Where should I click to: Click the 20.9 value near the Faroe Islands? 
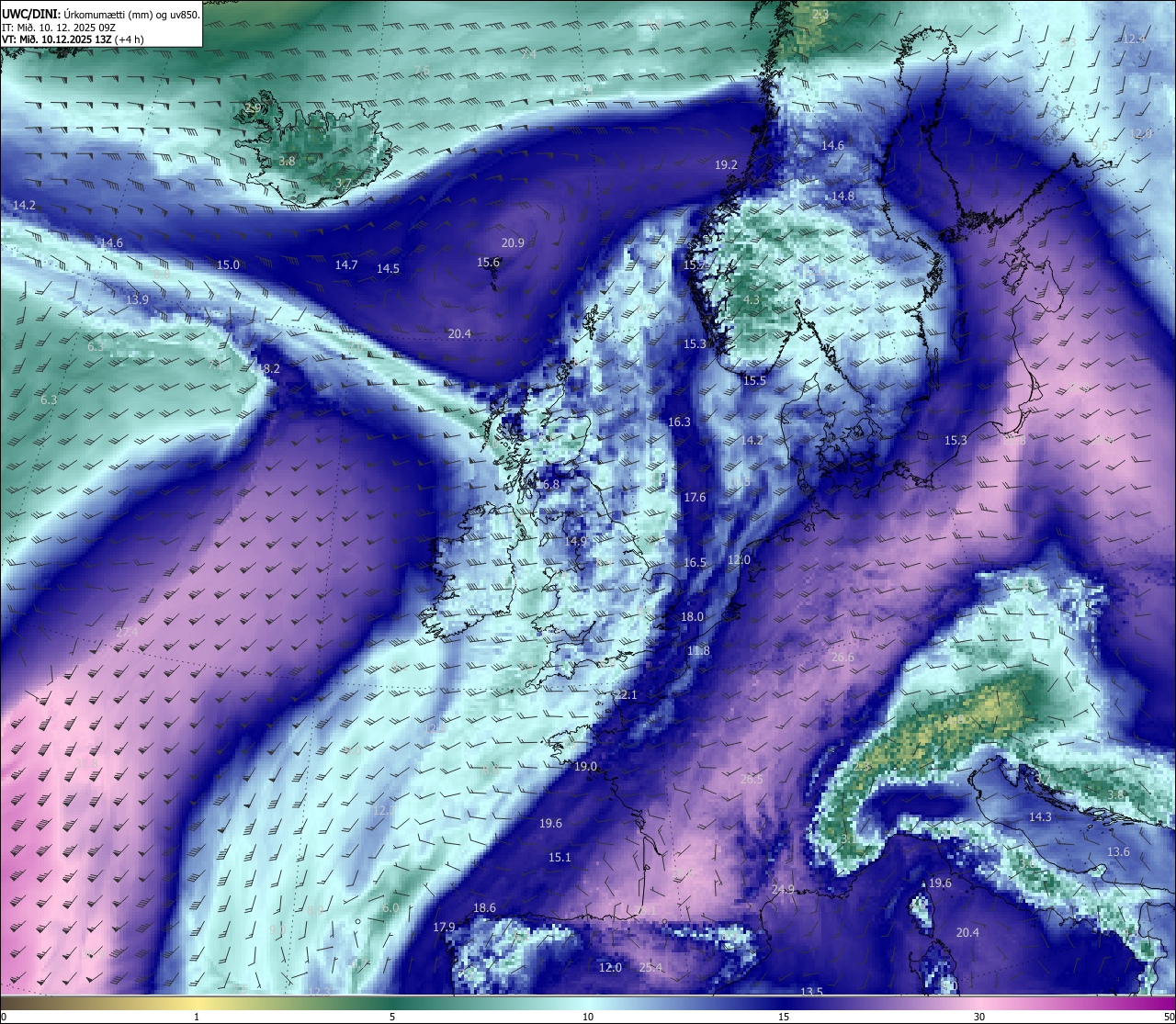(513, 243)
